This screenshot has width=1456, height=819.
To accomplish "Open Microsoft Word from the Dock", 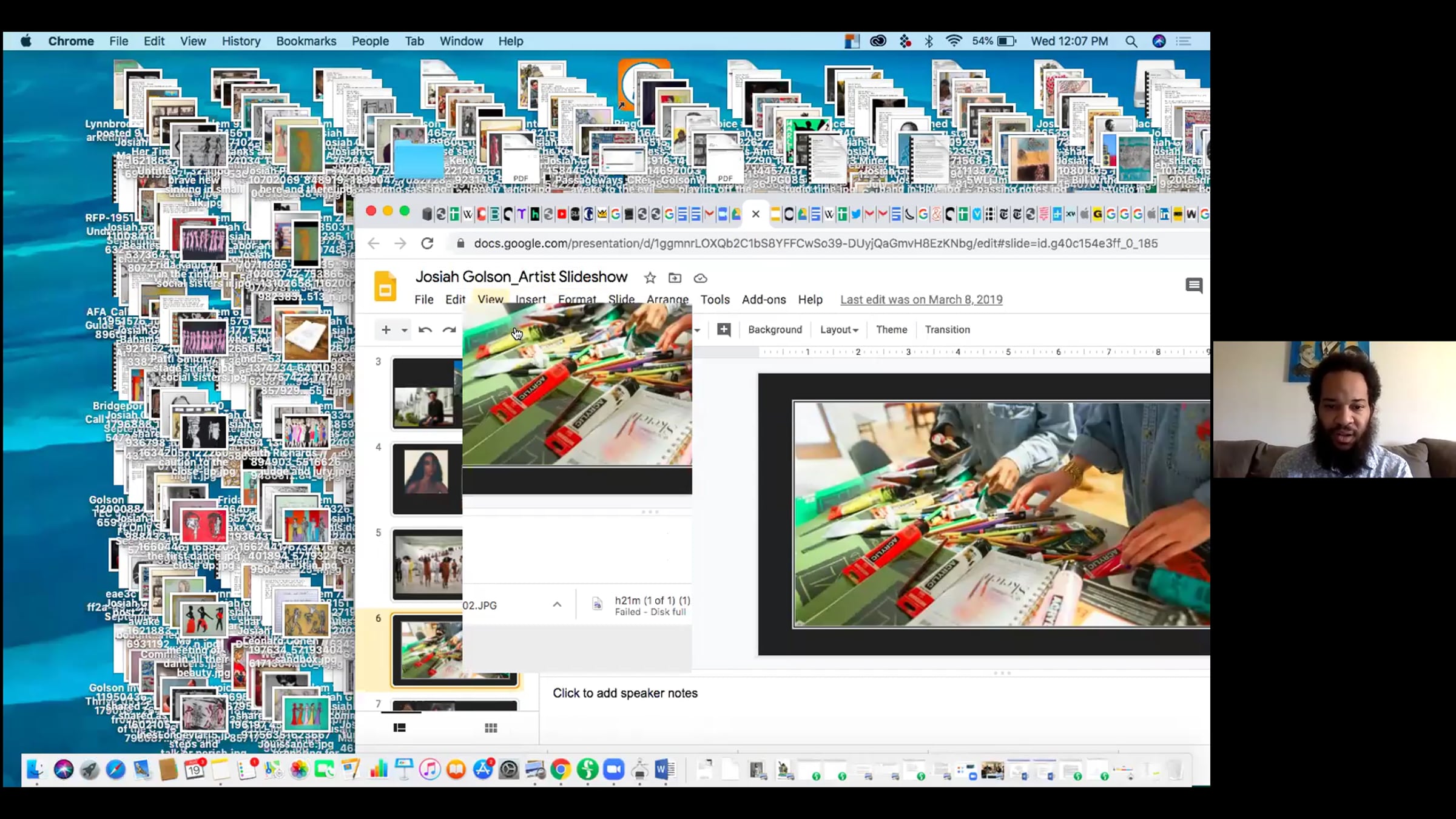I will point(666,770).
